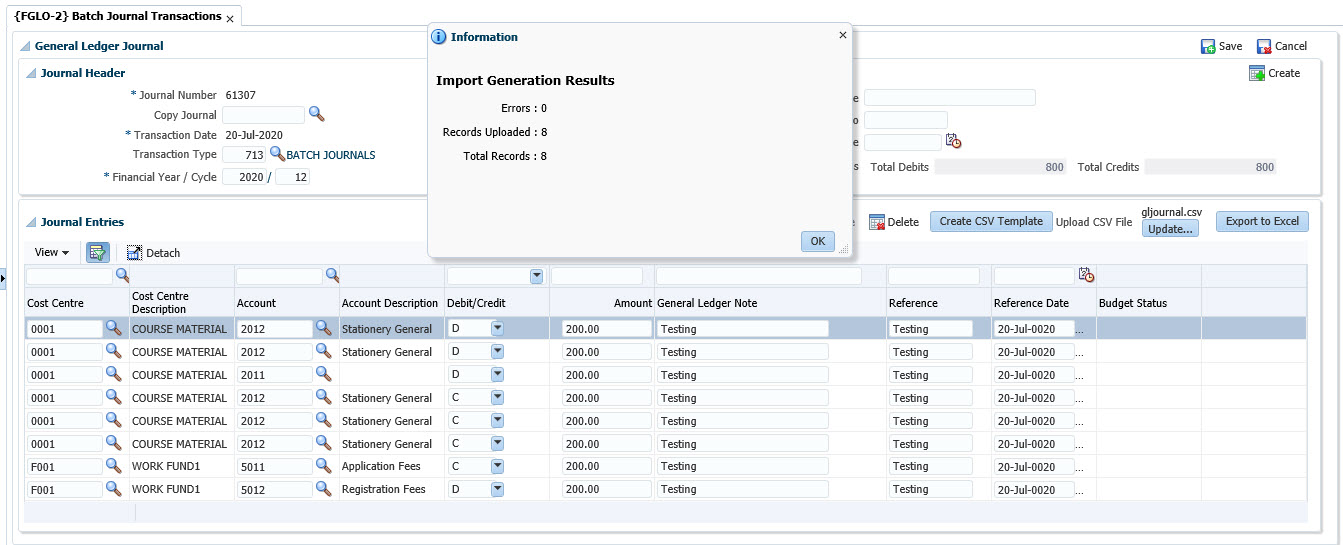Click the Create CSV Template button

[x=990, y=221]
